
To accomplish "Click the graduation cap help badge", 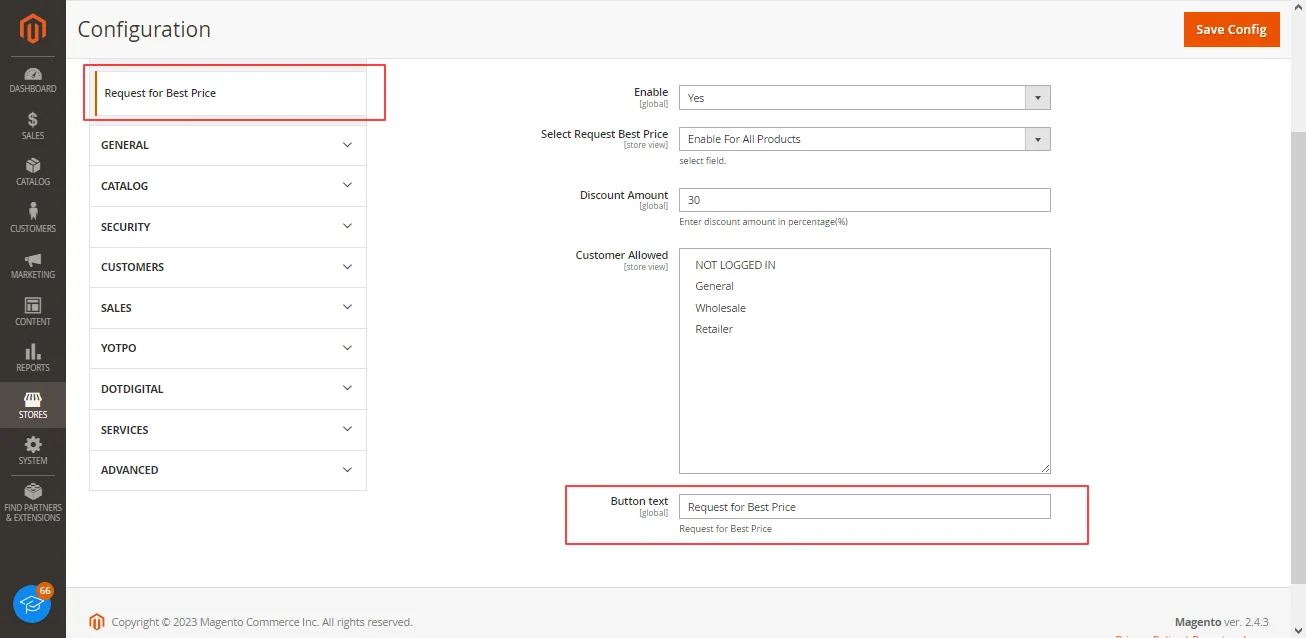I will (32, 604).
